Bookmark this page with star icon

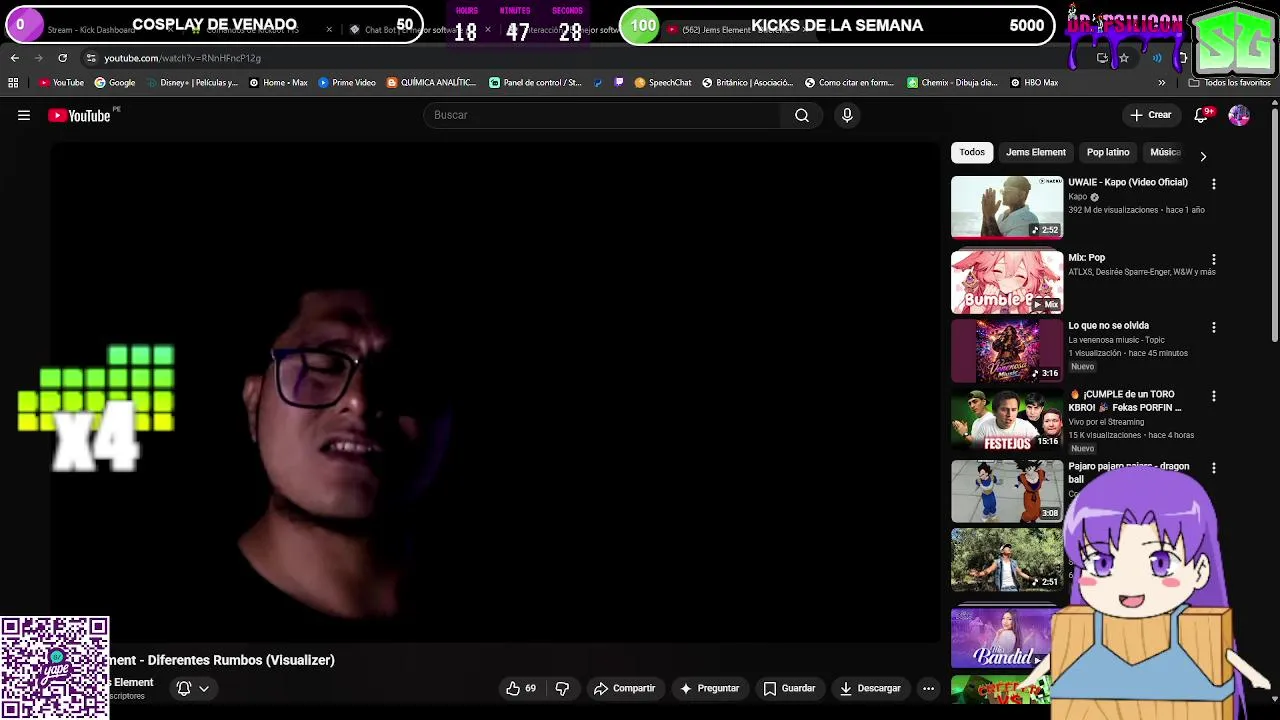1124,58
